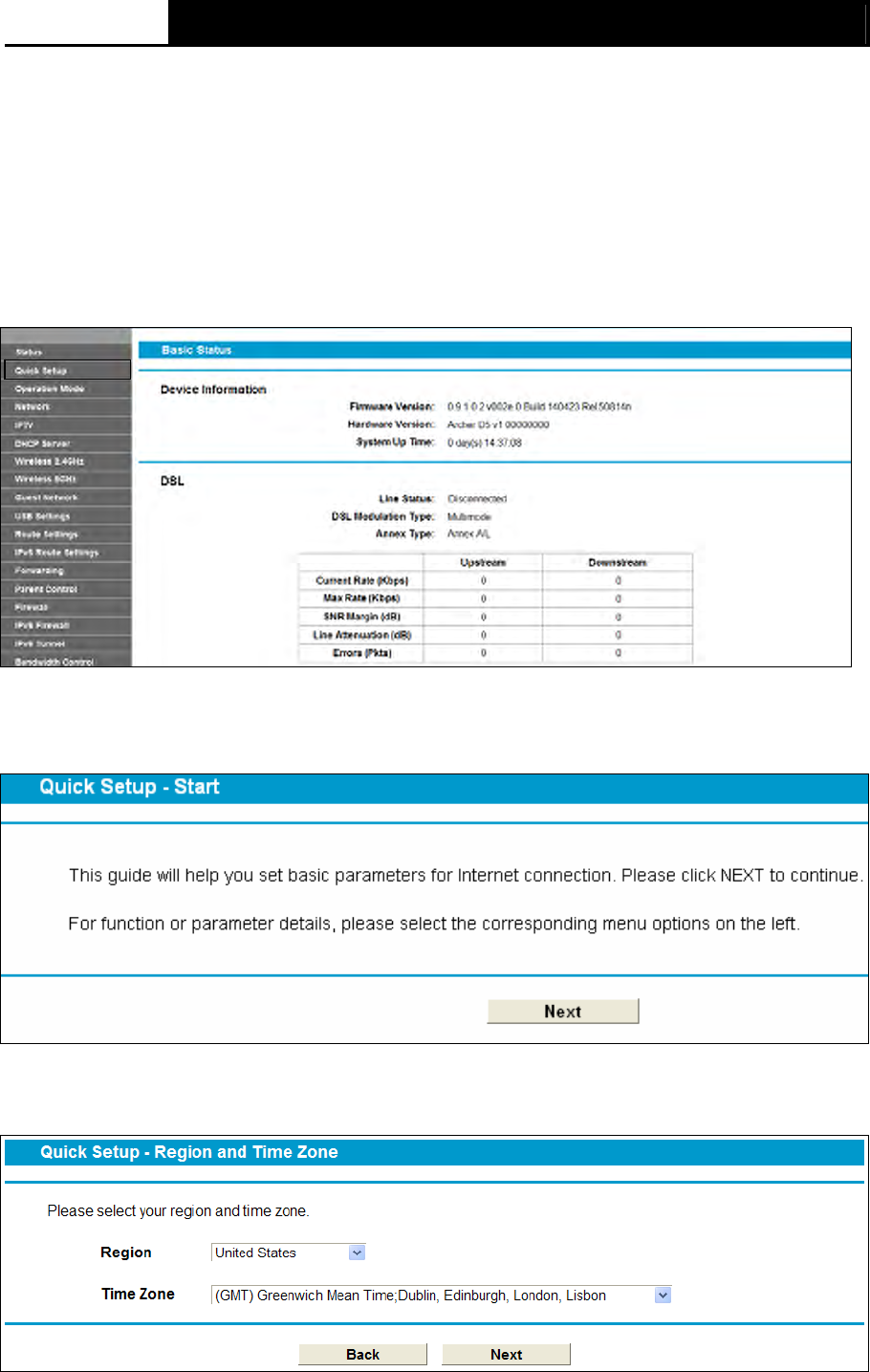Viewport: 870px width, 1372px height.
Task: Click the Basic Status header
Action: point(197,350)
